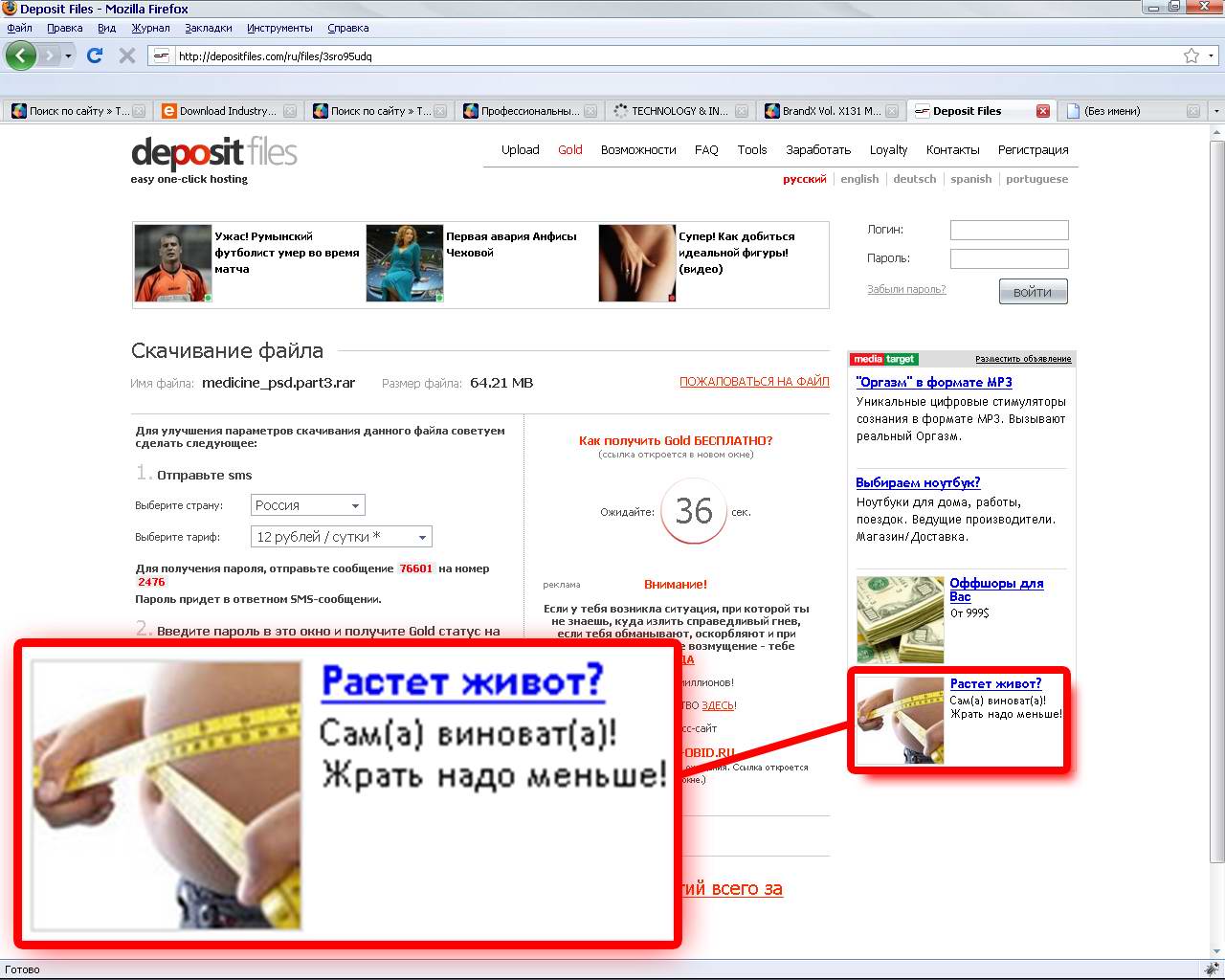The height and width of the screenshot is (980, 1225).
Task: Switch site language to deutsch
Action: click(915, 179)
